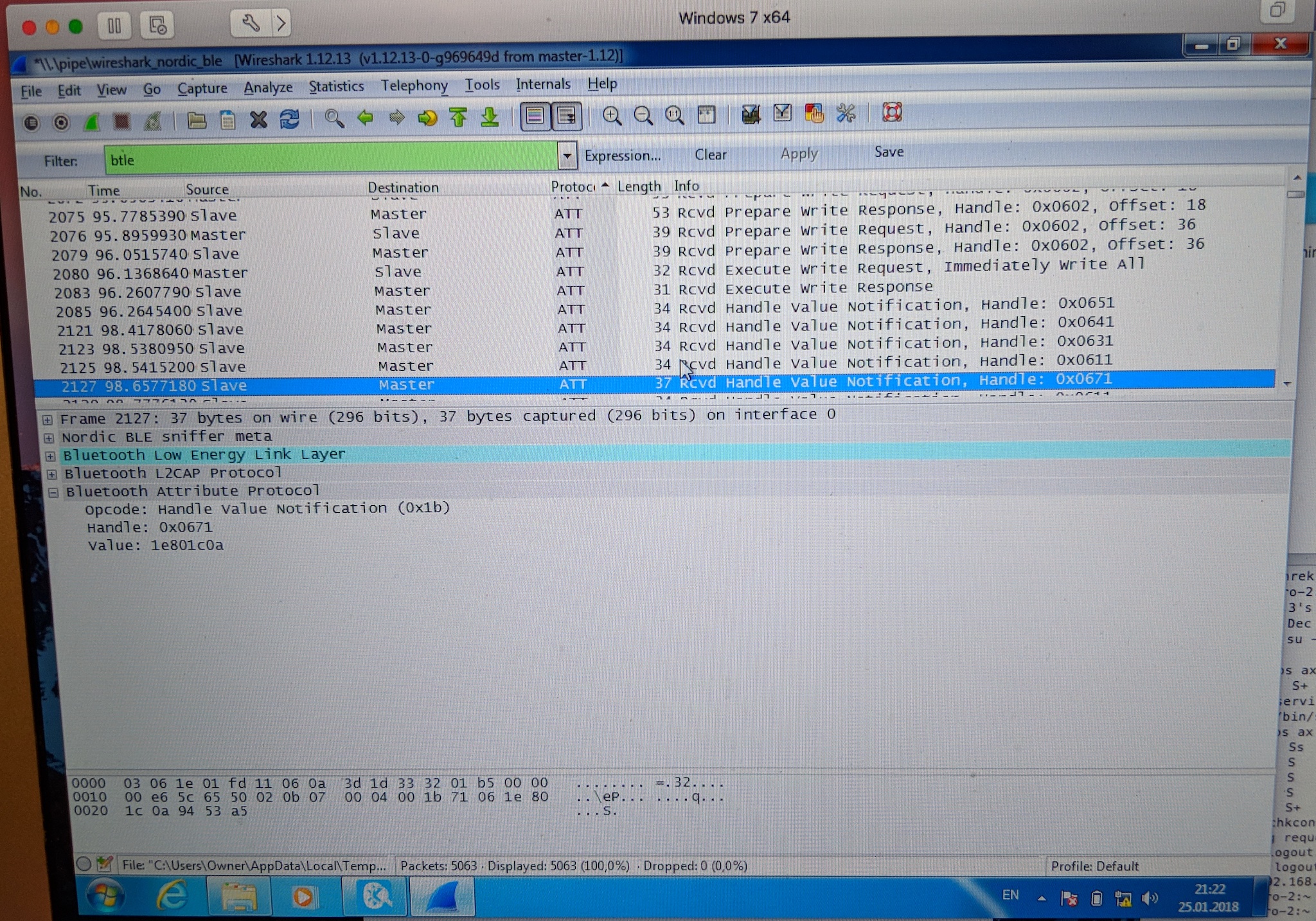The width and height of the screenshot is (1316, 921).
Task: Open preferences (wrench and screwdriver icon)
Action: (x=846, y=113)
